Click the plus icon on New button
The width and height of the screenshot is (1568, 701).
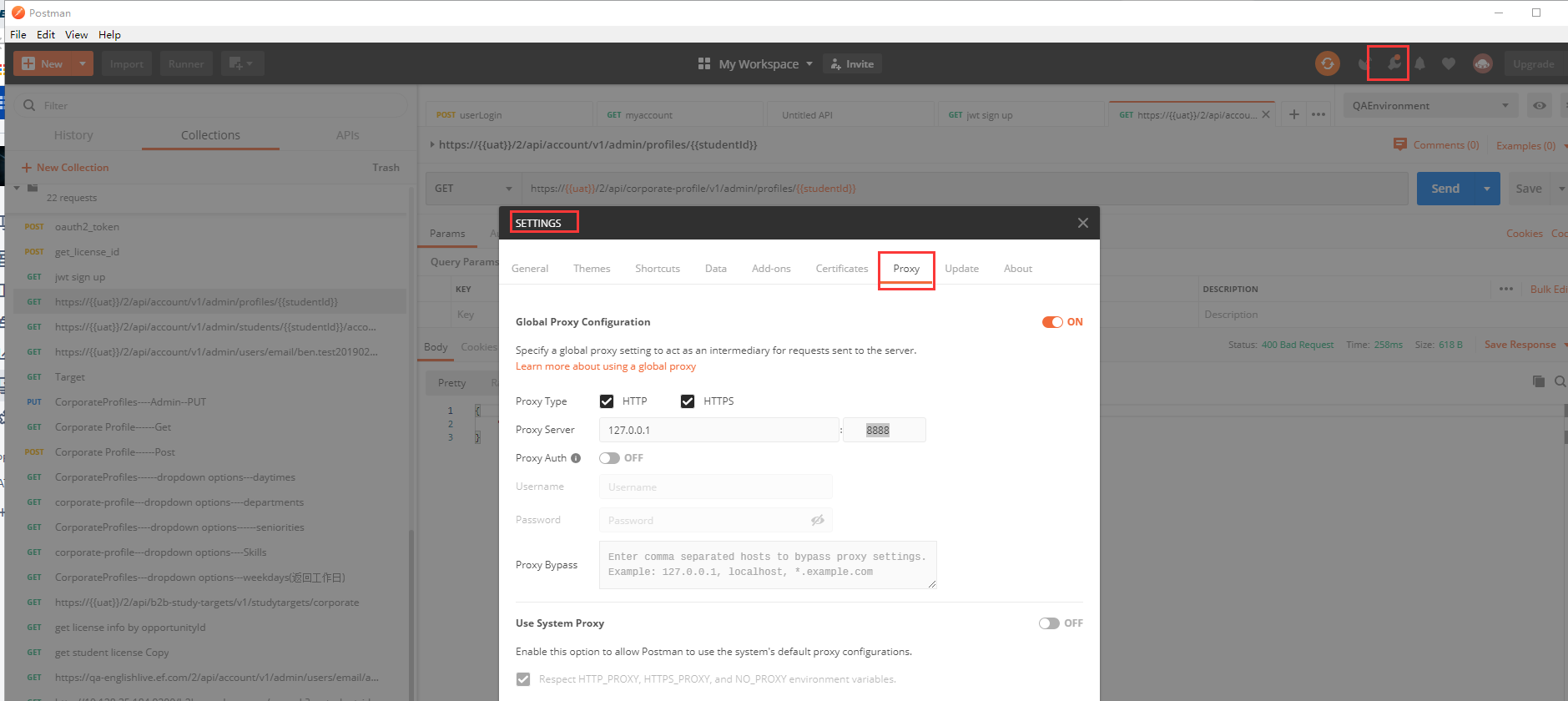click(x=28, y=63)
